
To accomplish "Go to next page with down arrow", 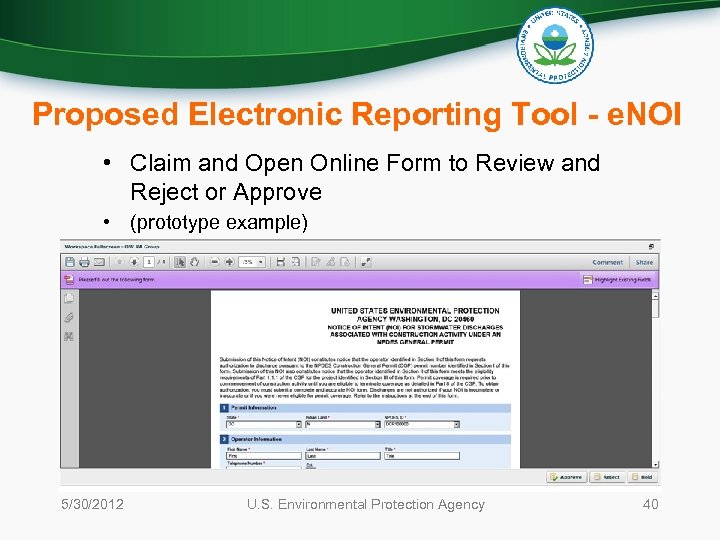I will [134, 262].
